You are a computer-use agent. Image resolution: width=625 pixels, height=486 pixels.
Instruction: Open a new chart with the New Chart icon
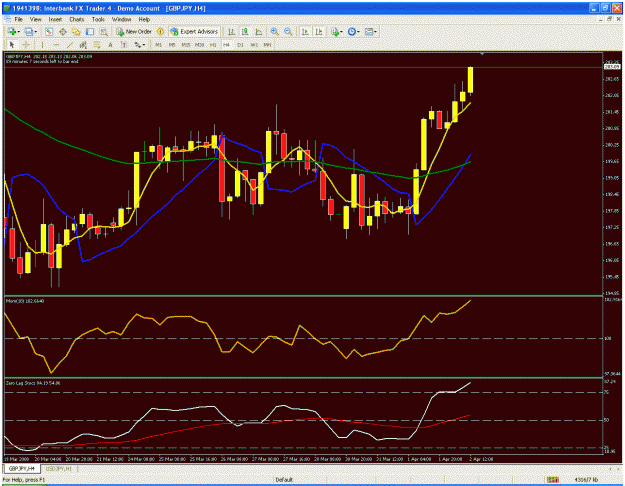[12, 31]
